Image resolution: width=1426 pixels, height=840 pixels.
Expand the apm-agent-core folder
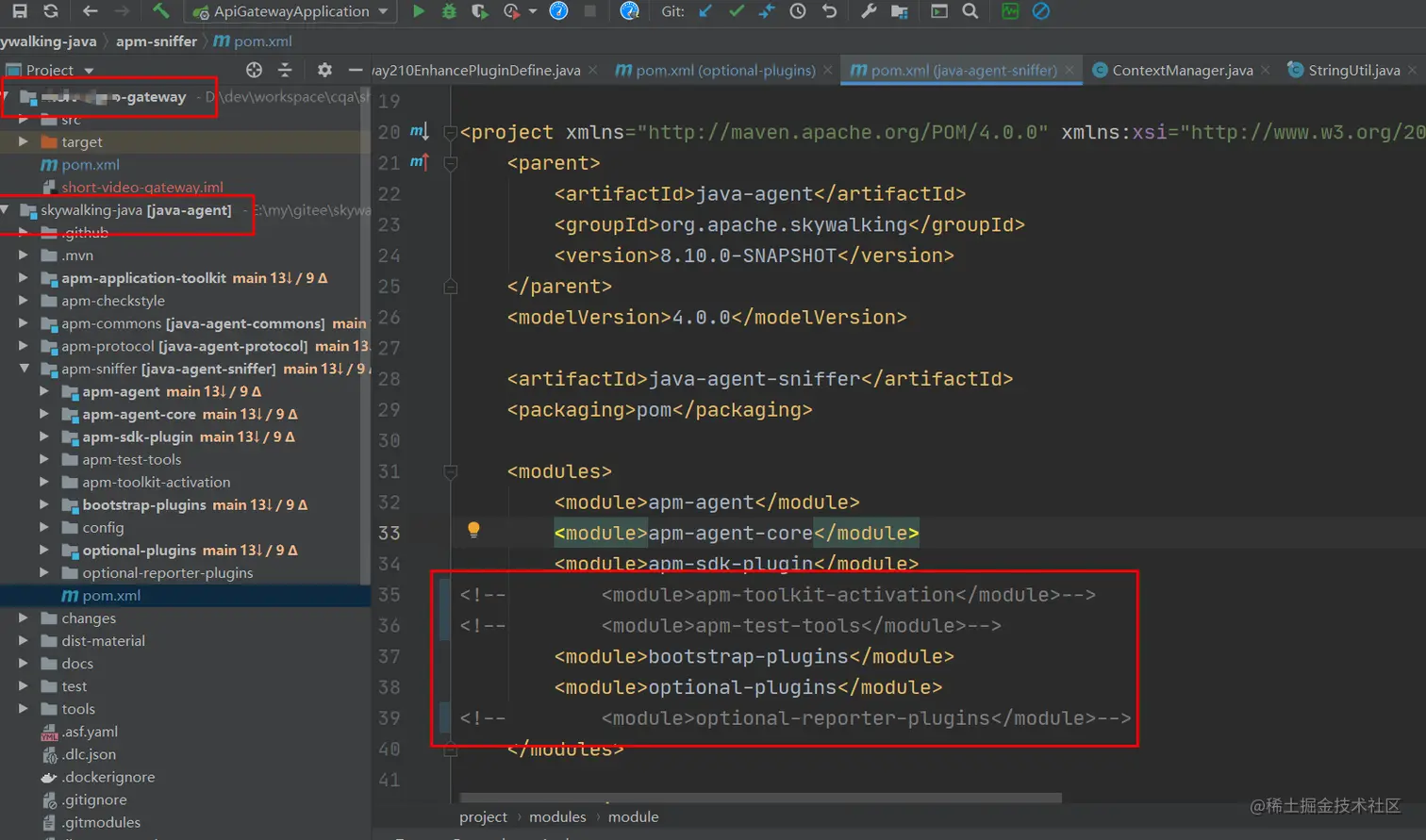44,414
